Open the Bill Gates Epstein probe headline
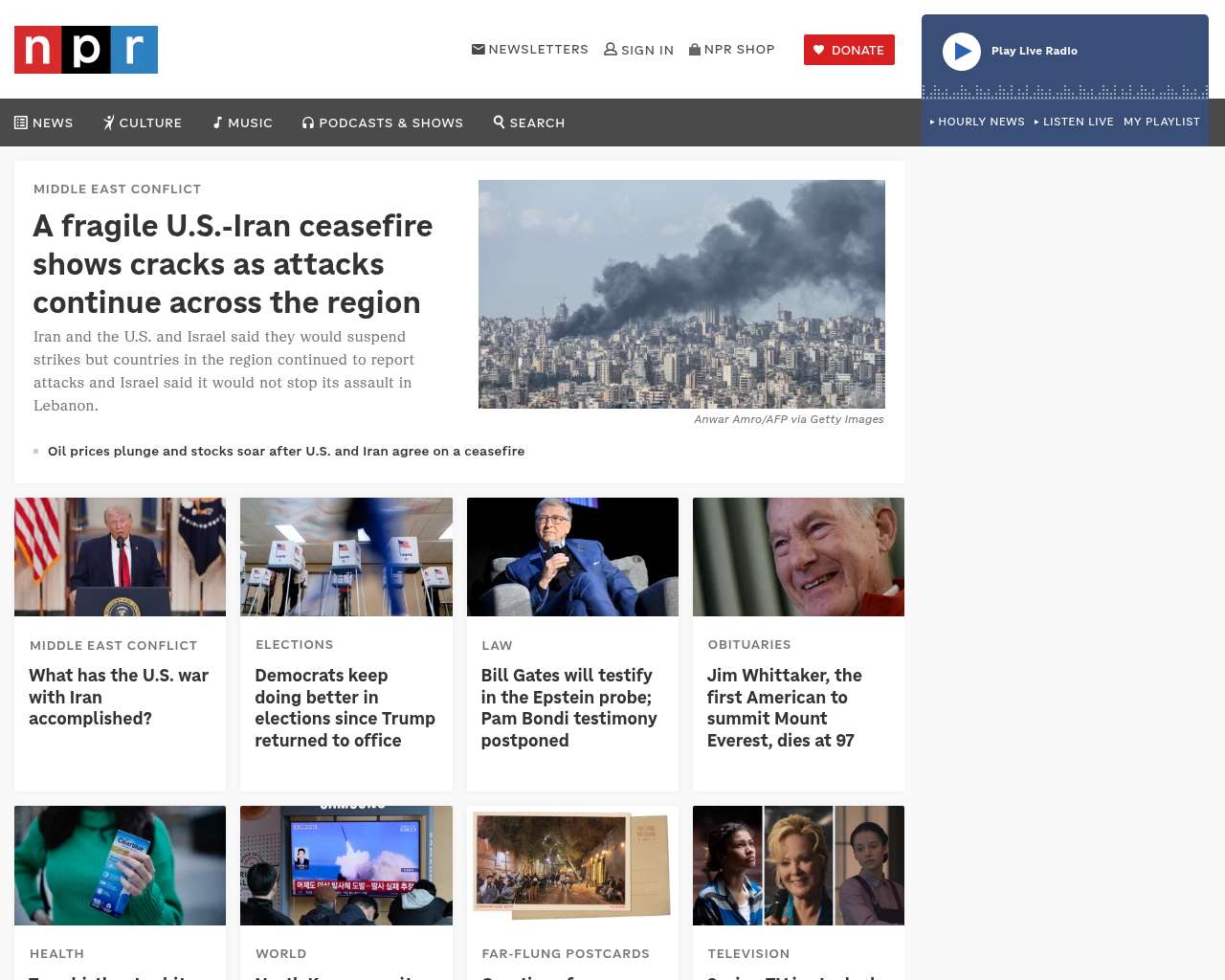Viewport: 1225px width, 980px height. coord(568,707)
